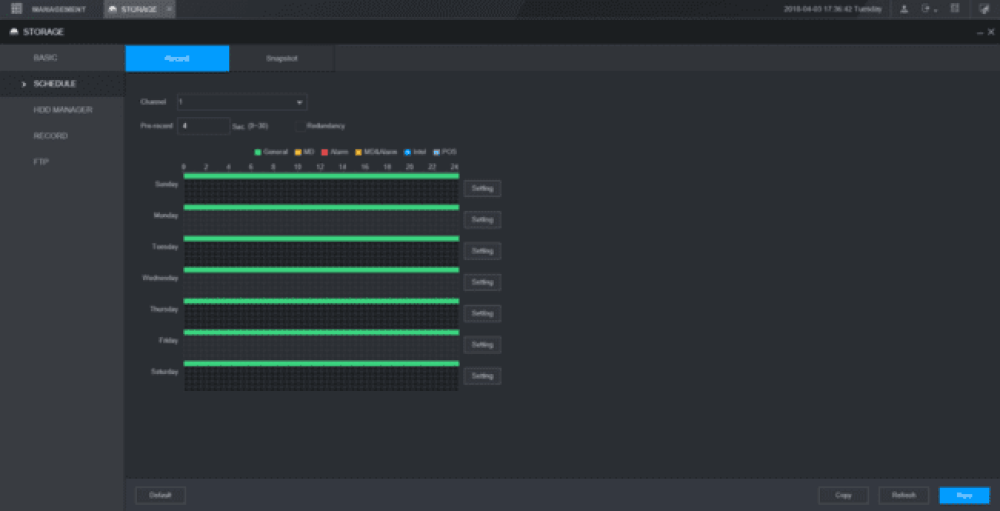Click the Default button
Image resolution: width=1000 pixels, height=511 pixels.
160,495
